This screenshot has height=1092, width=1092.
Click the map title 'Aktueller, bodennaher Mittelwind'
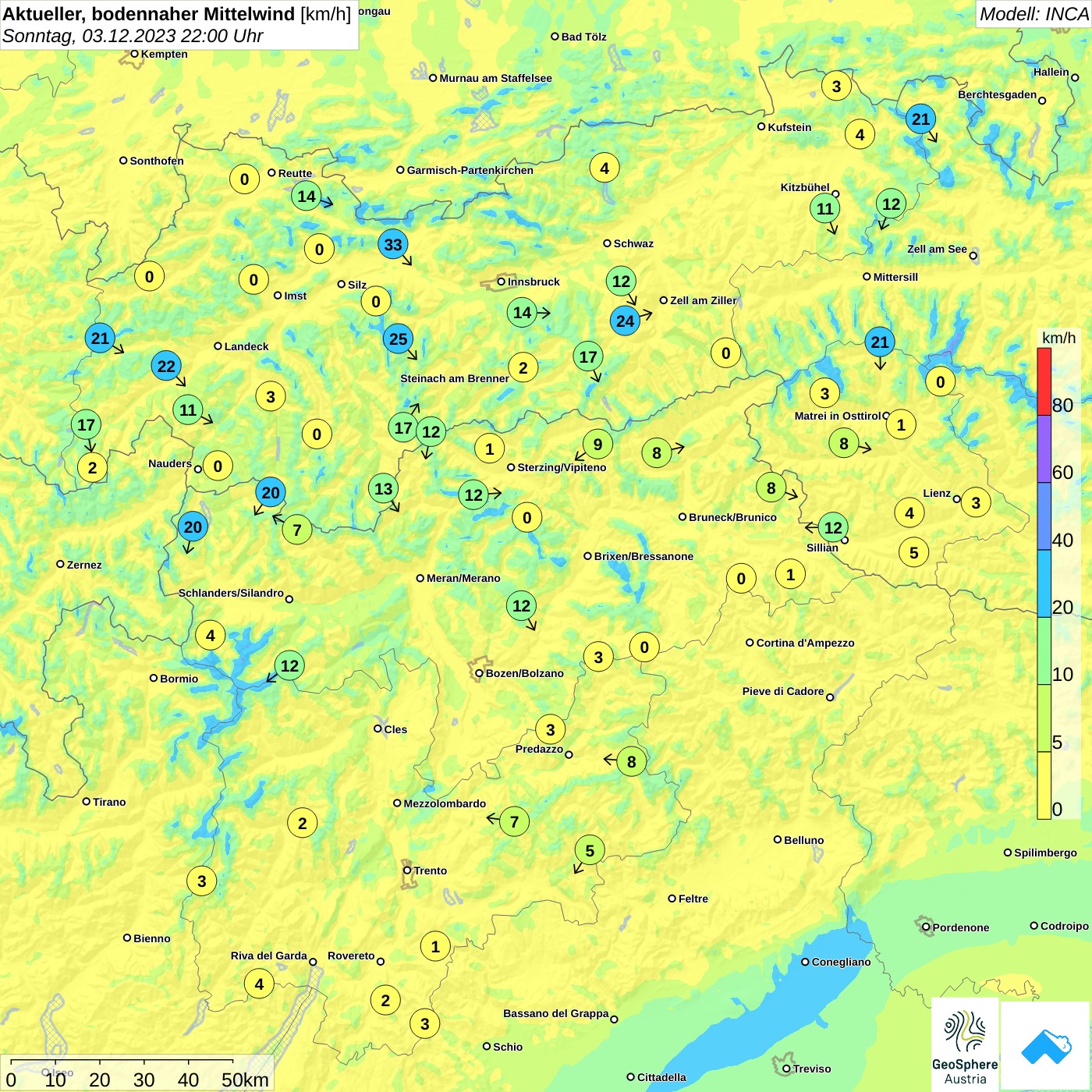coord(149,14)
